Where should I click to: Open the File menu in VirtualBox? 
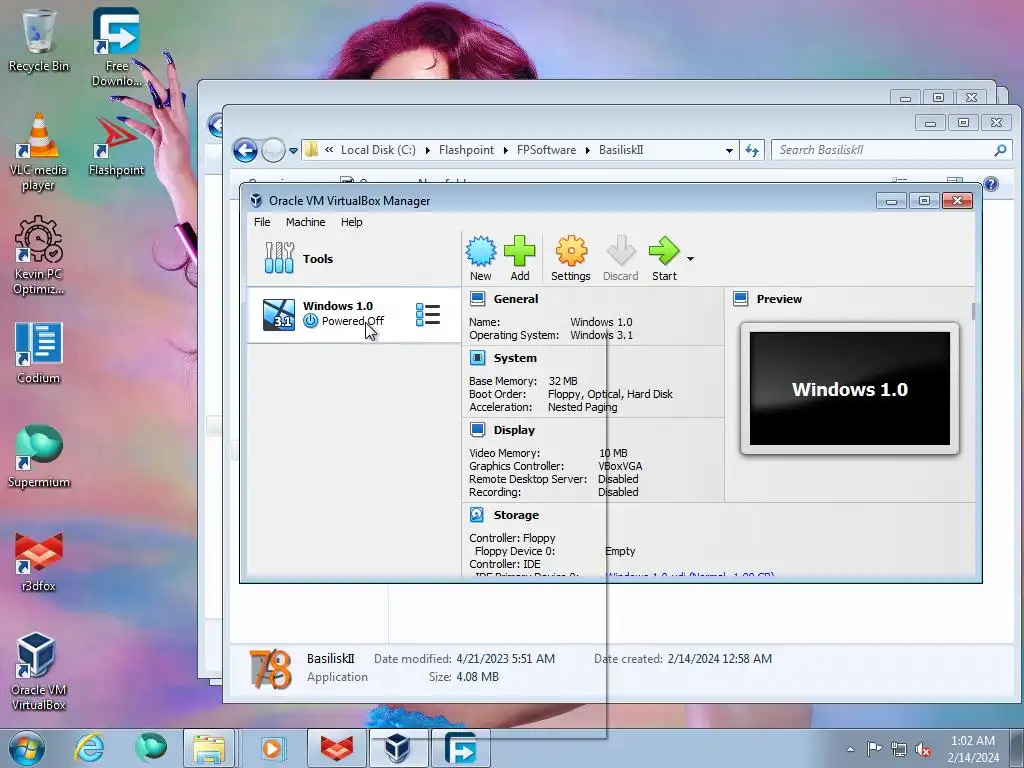(262, 222)
